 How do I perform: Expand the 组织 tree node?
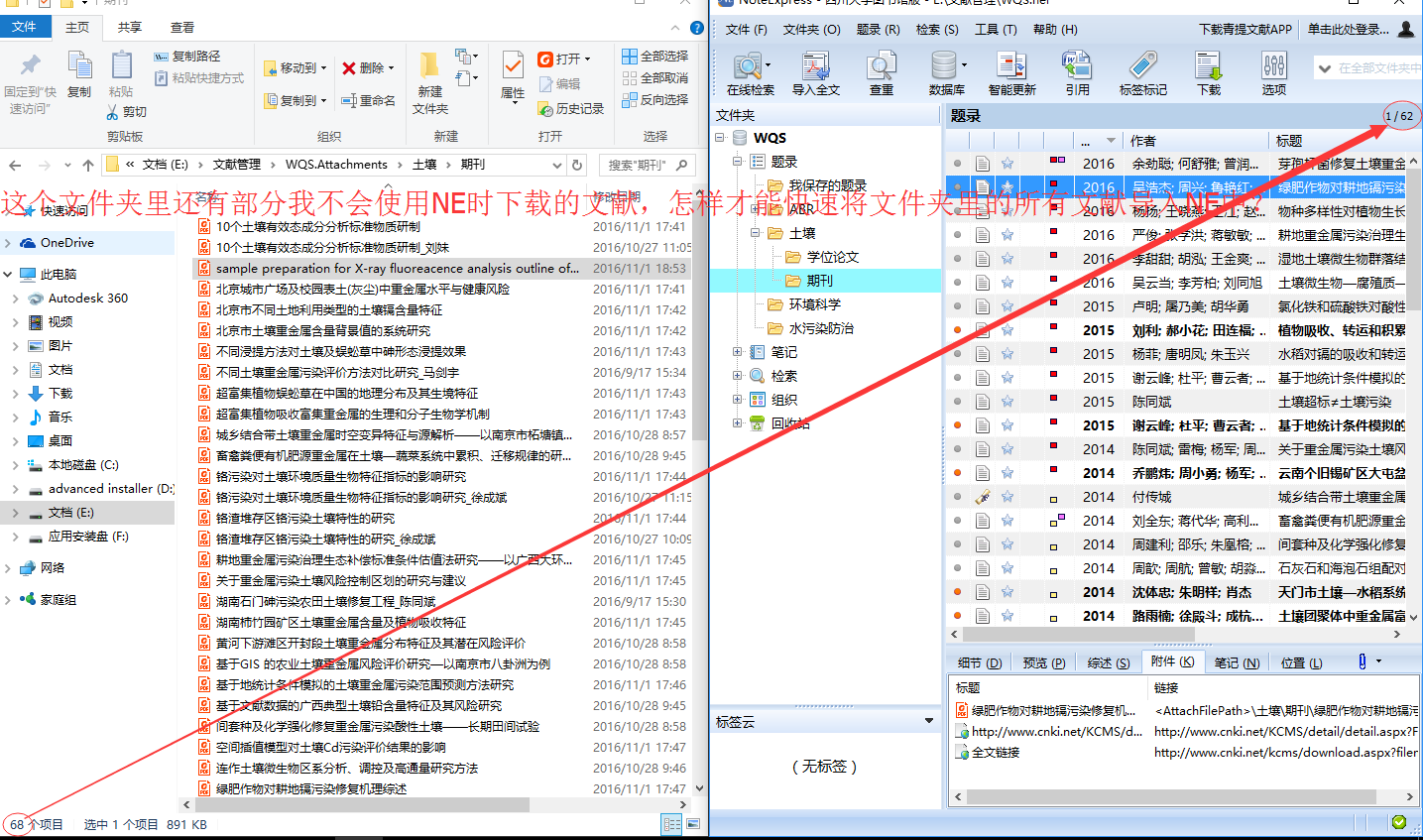click(x=737, y=400)
